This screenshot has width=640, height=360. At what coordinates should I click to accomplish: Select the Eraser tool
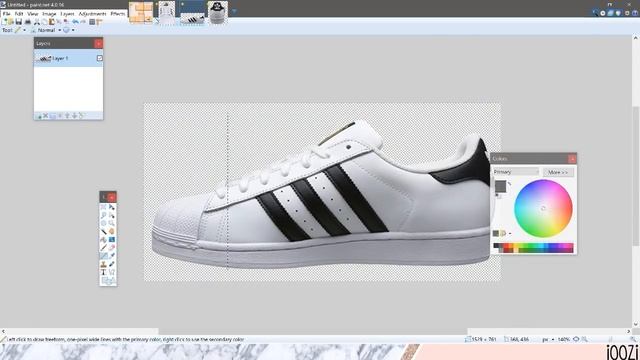click(111, 248)
